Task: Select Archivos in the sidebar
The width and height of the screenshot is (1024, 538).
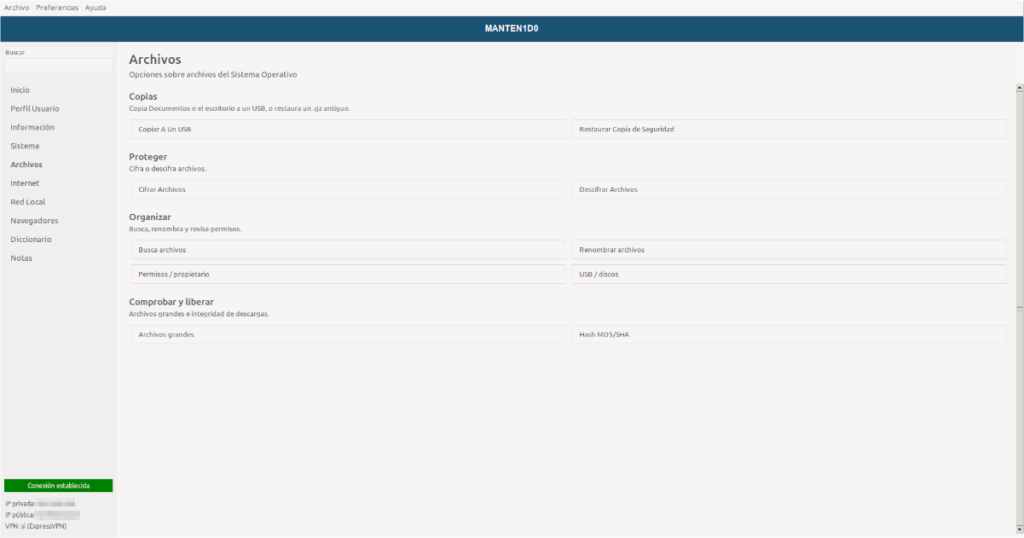Action: [26, 165]
